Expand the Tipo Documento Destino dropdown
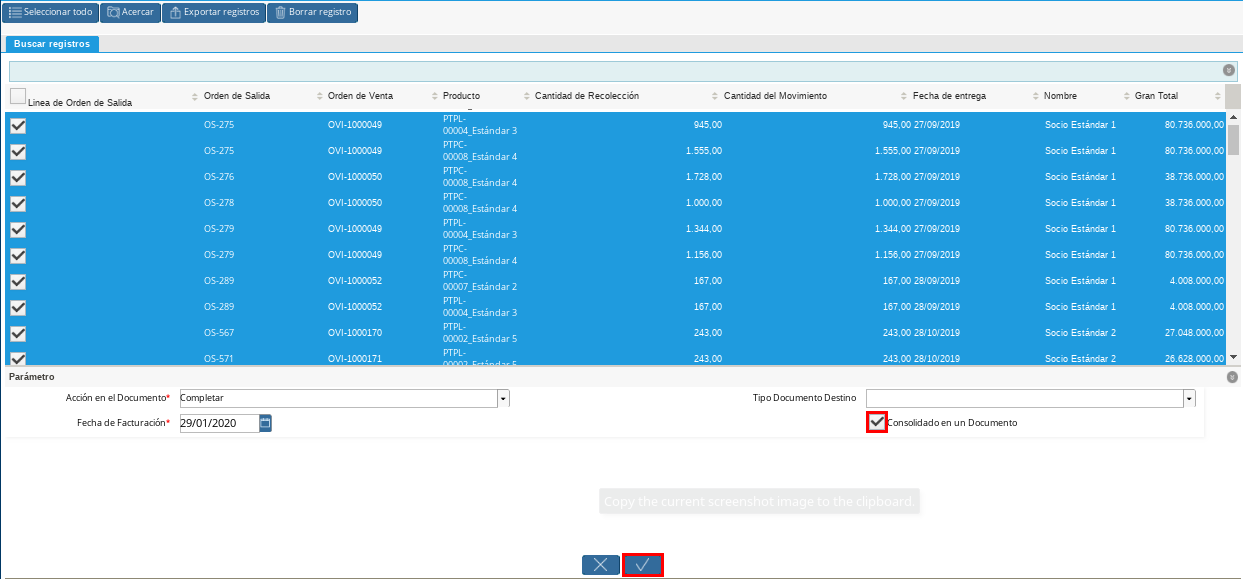The image size is (1243, 579). 1189,398
